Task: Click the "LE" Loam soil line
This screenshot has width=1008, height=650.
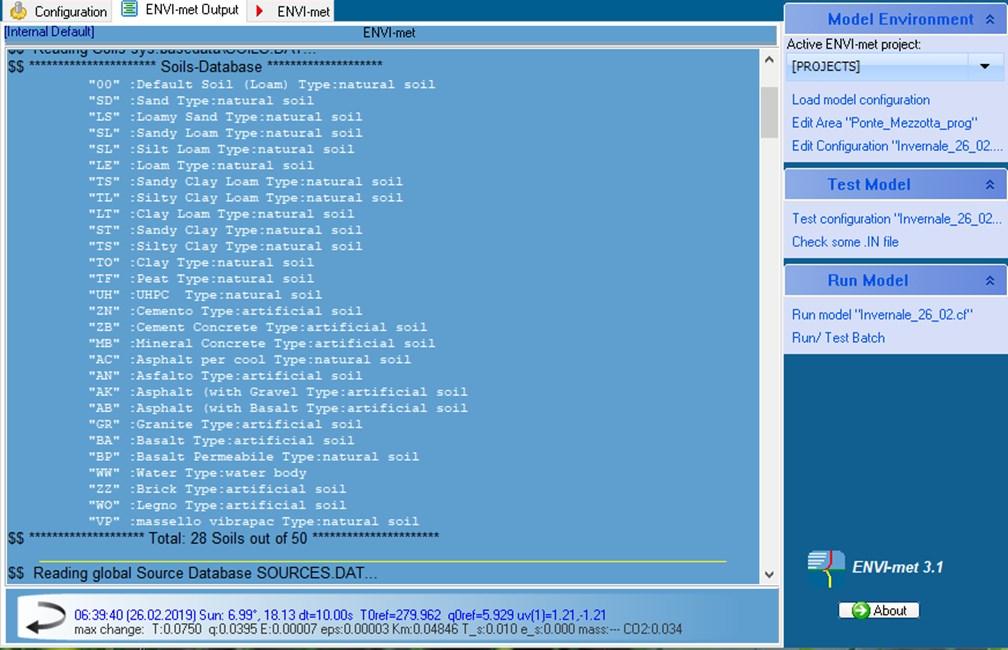Action: click(201, 165)
